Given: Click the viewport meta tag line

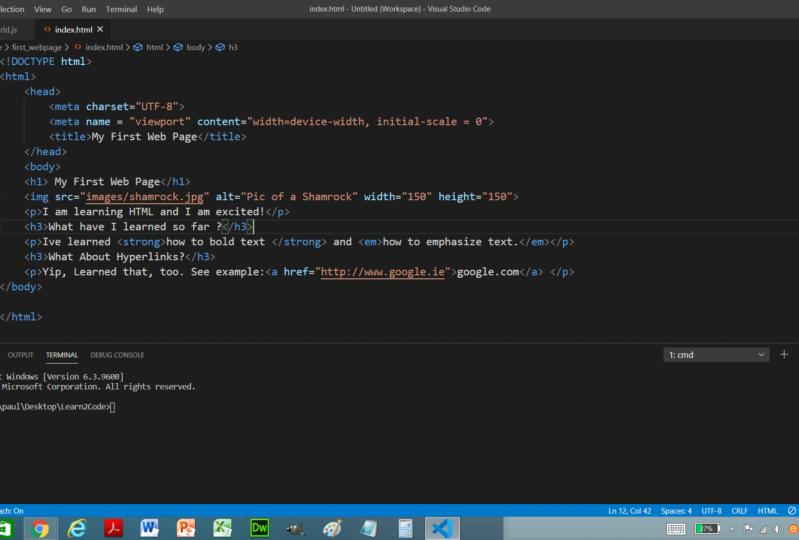Looking at the screenshot, I should [272, 122].
